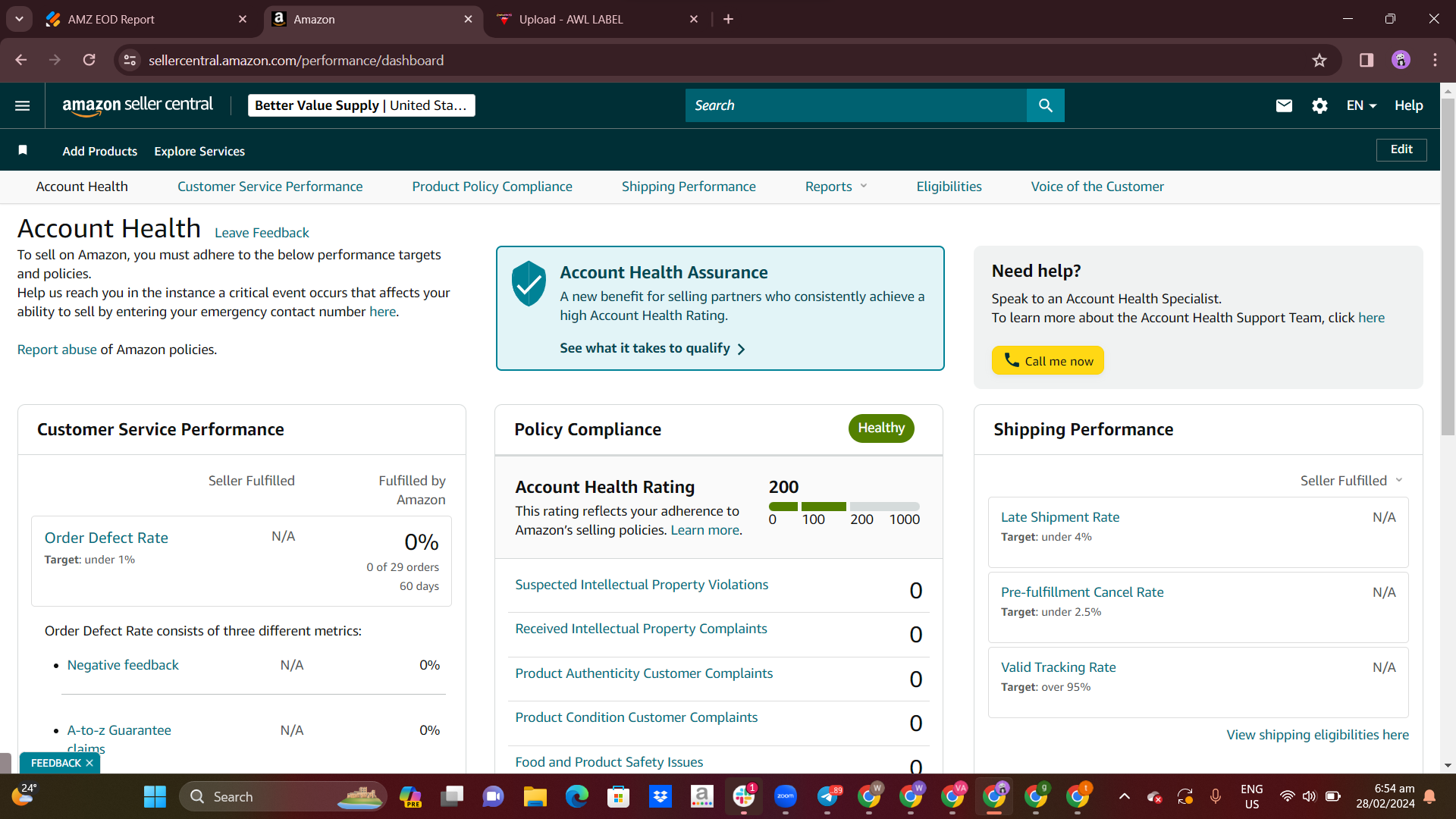Open the Chrome three-dot menu
The image size is (1456, 819).
(1435, 60)
